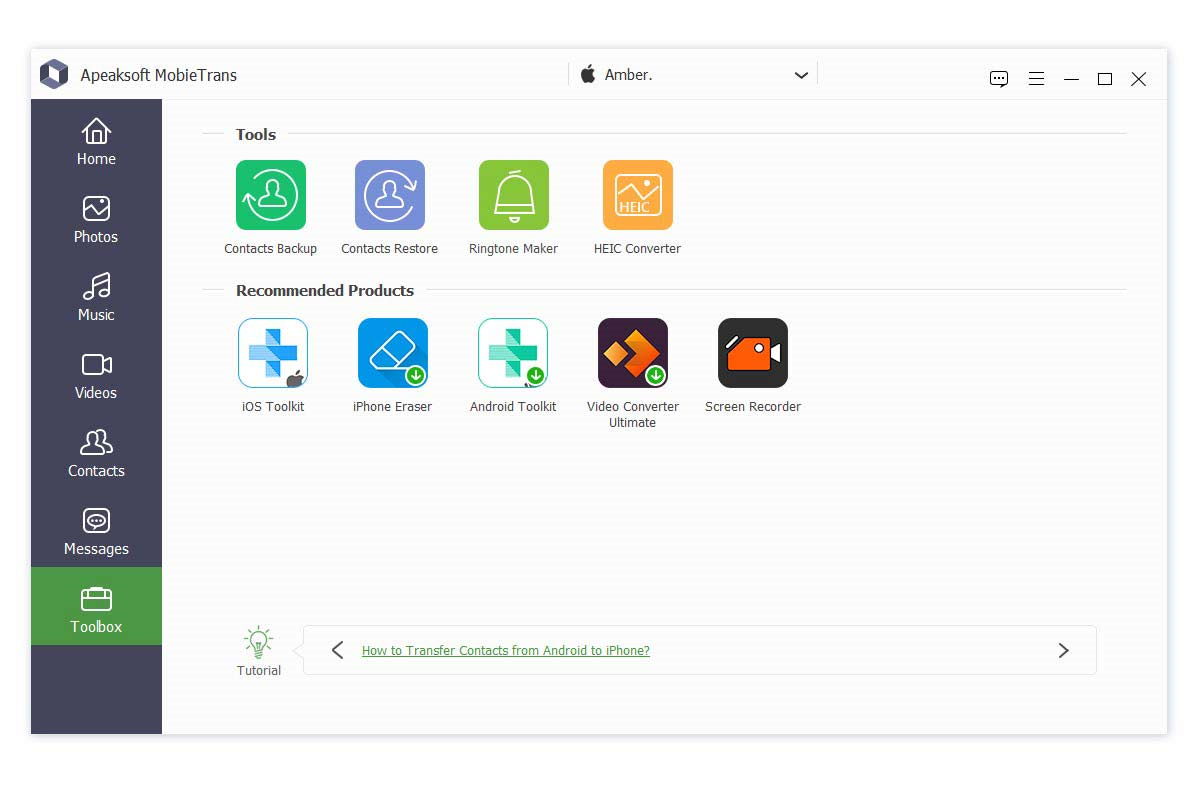Select Contacts in the sidebar
Image resolution: width=1200 pixels, height=800 pixels.
[96, 454]
